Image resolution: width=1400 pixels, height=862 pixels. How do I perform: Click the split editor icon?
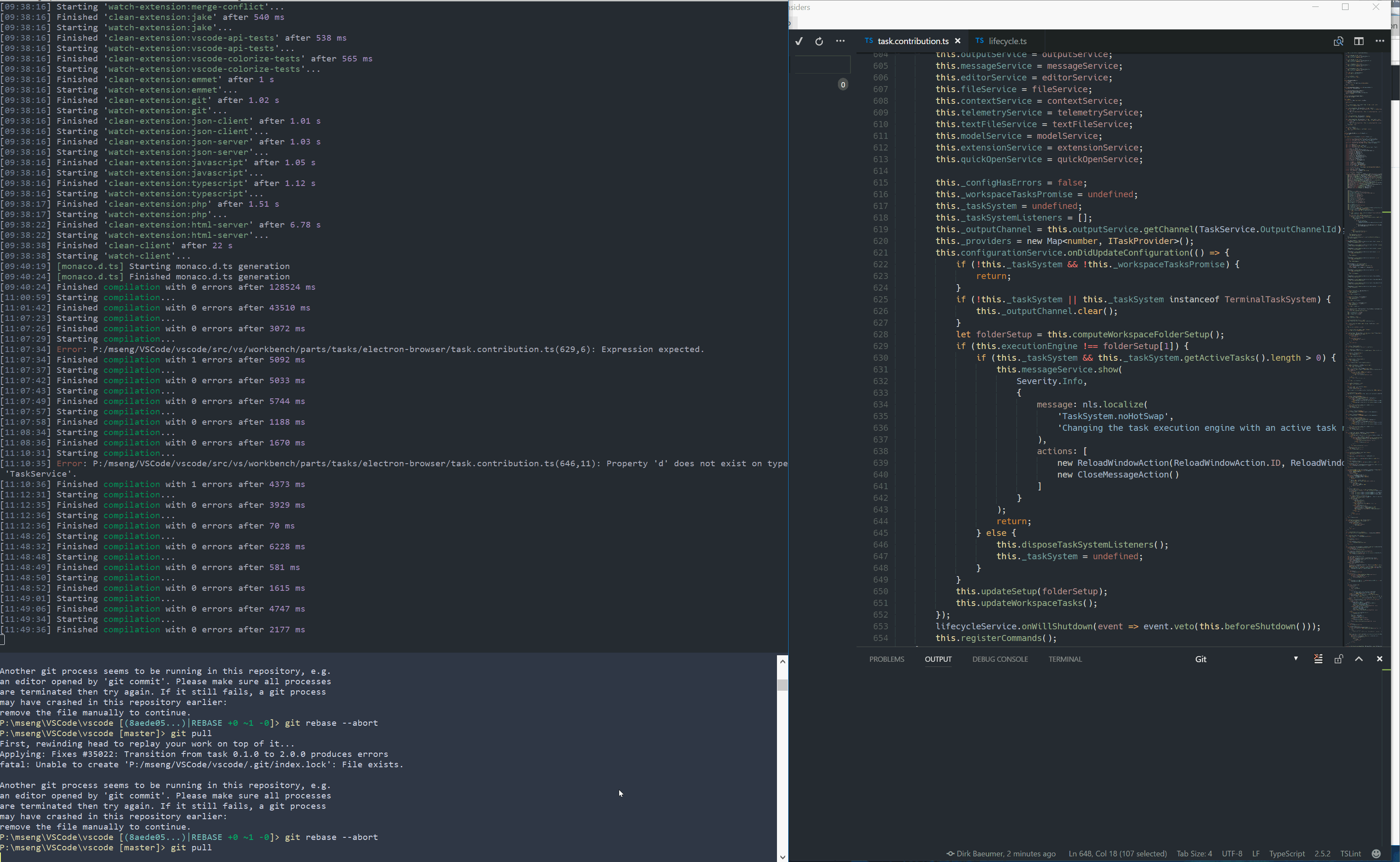coord(1359,41)
